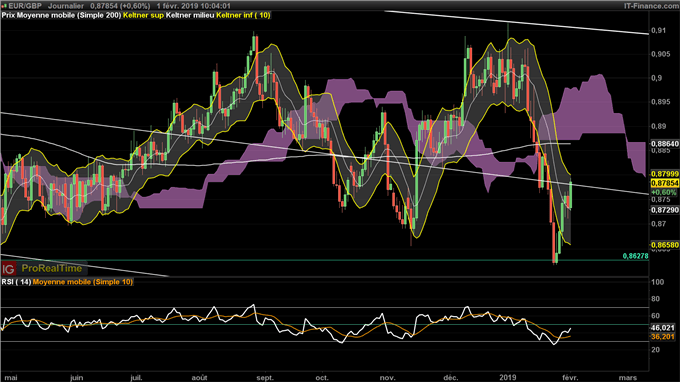680x382 pixels.
Task: Click the timestamp 1 févr. 2019 10:04:01
Action: click(x=193, y=6)
